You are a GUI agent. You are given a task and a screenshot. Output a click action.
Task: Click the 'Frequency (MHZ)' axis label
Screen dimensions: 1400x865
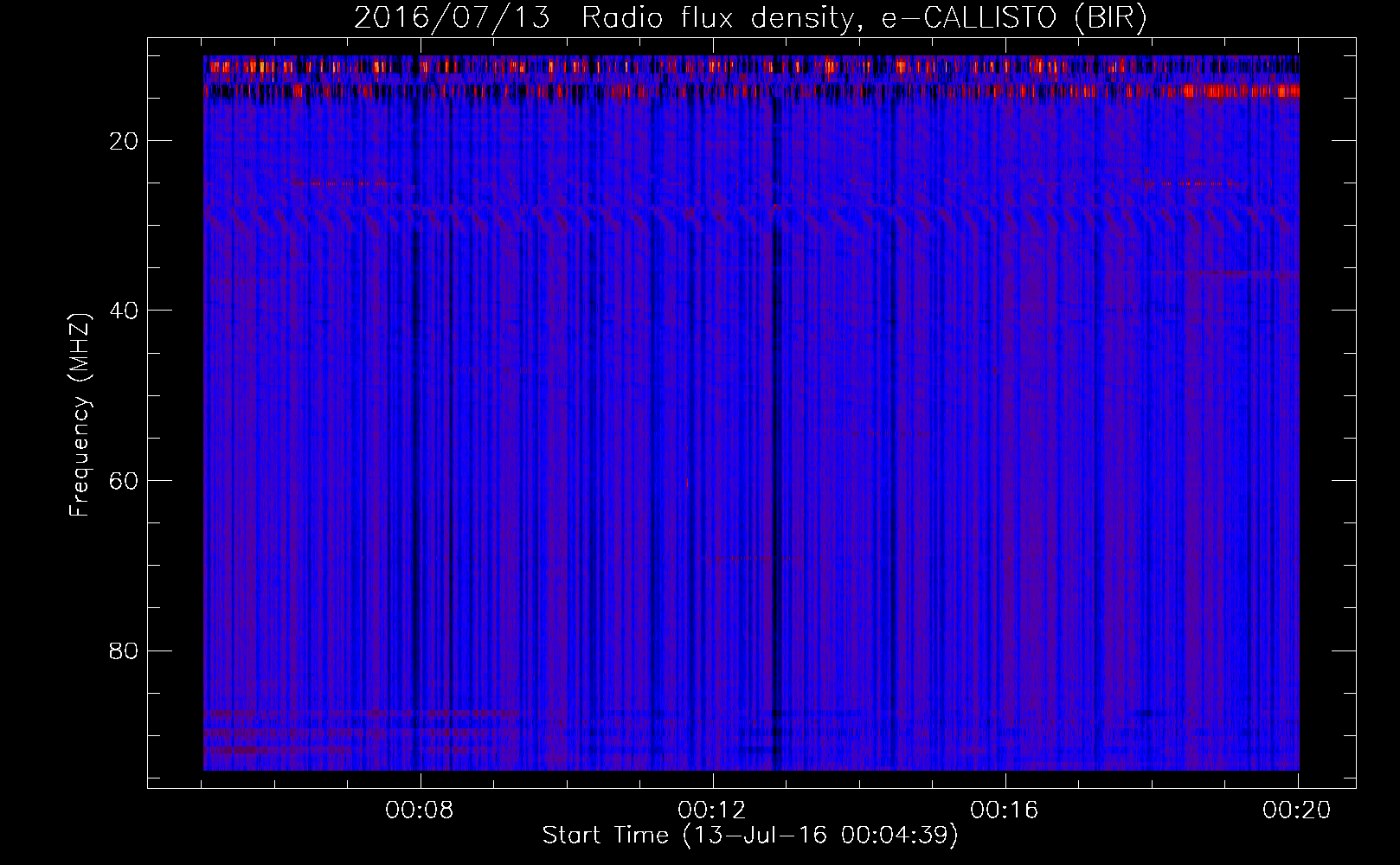80,414
